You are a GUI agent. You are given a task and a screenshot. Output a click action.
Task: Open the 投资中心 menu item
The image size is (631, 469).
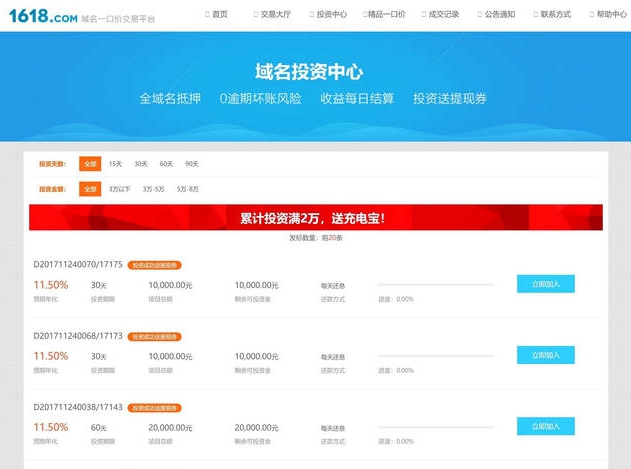pyautogui.click(x=328, y=14)
